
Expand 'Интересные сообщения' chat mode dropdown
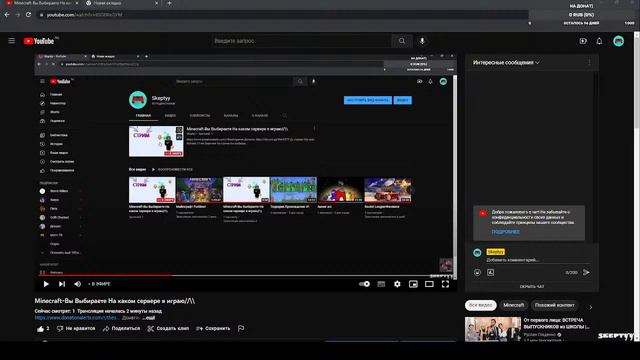click(506, 62)
